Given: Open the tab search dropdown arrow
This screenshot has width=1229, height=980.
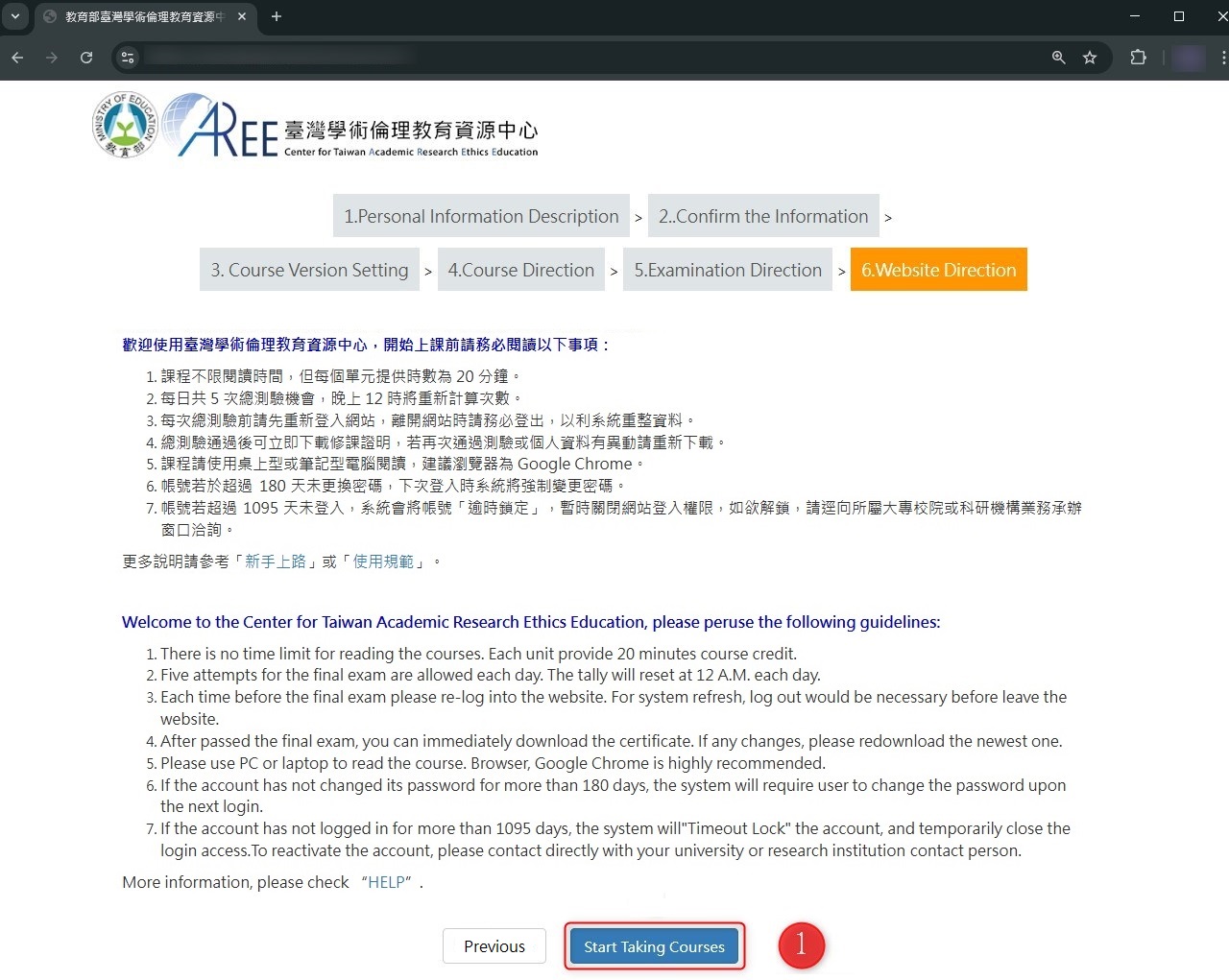Looking at the screenshot, I should [x=15, y=16].
